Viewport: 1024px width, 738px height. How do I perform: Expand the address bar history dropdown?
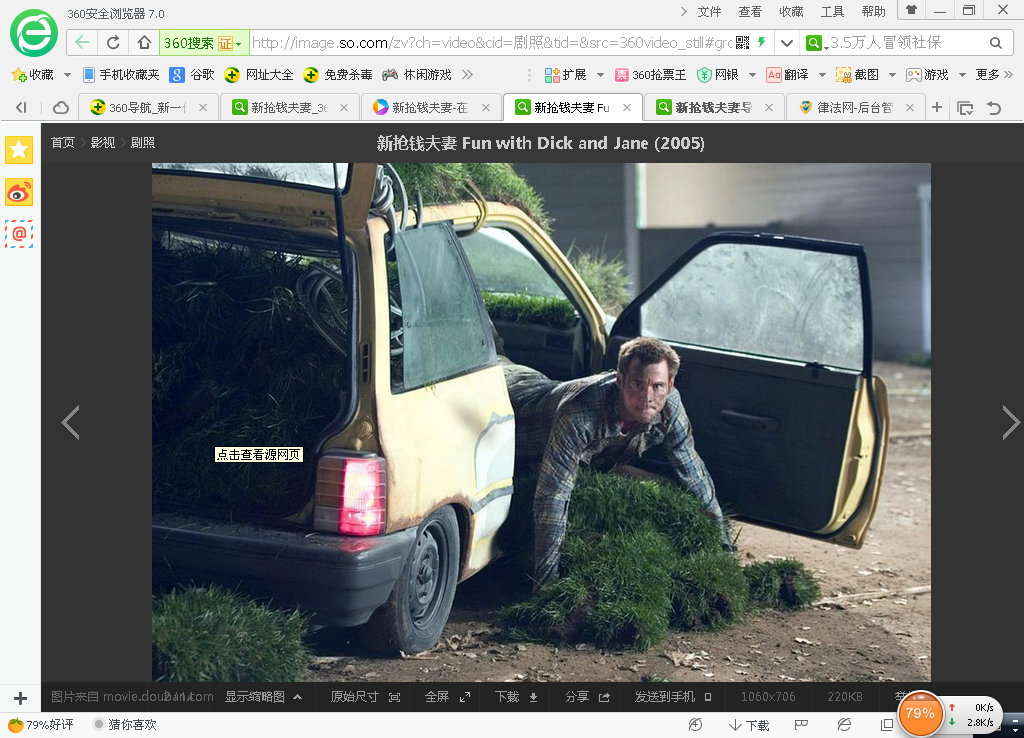click(787, 43)
